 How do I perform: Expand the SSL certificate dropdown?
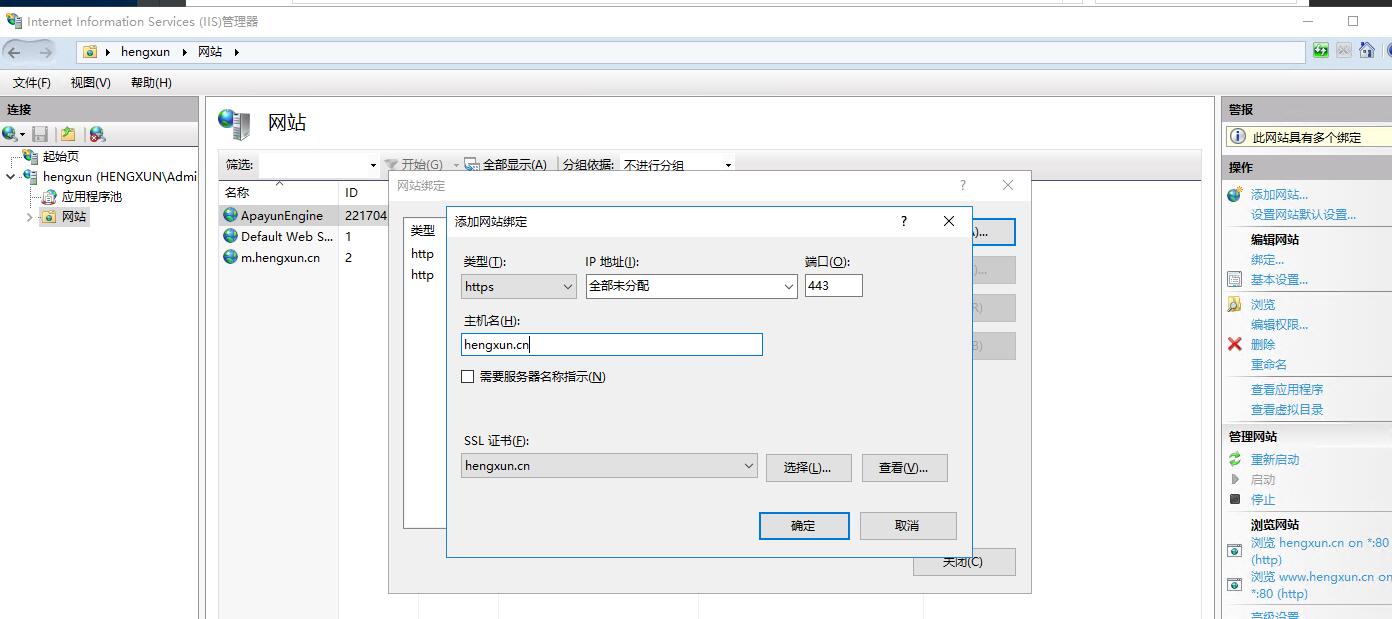click(608, 466)
